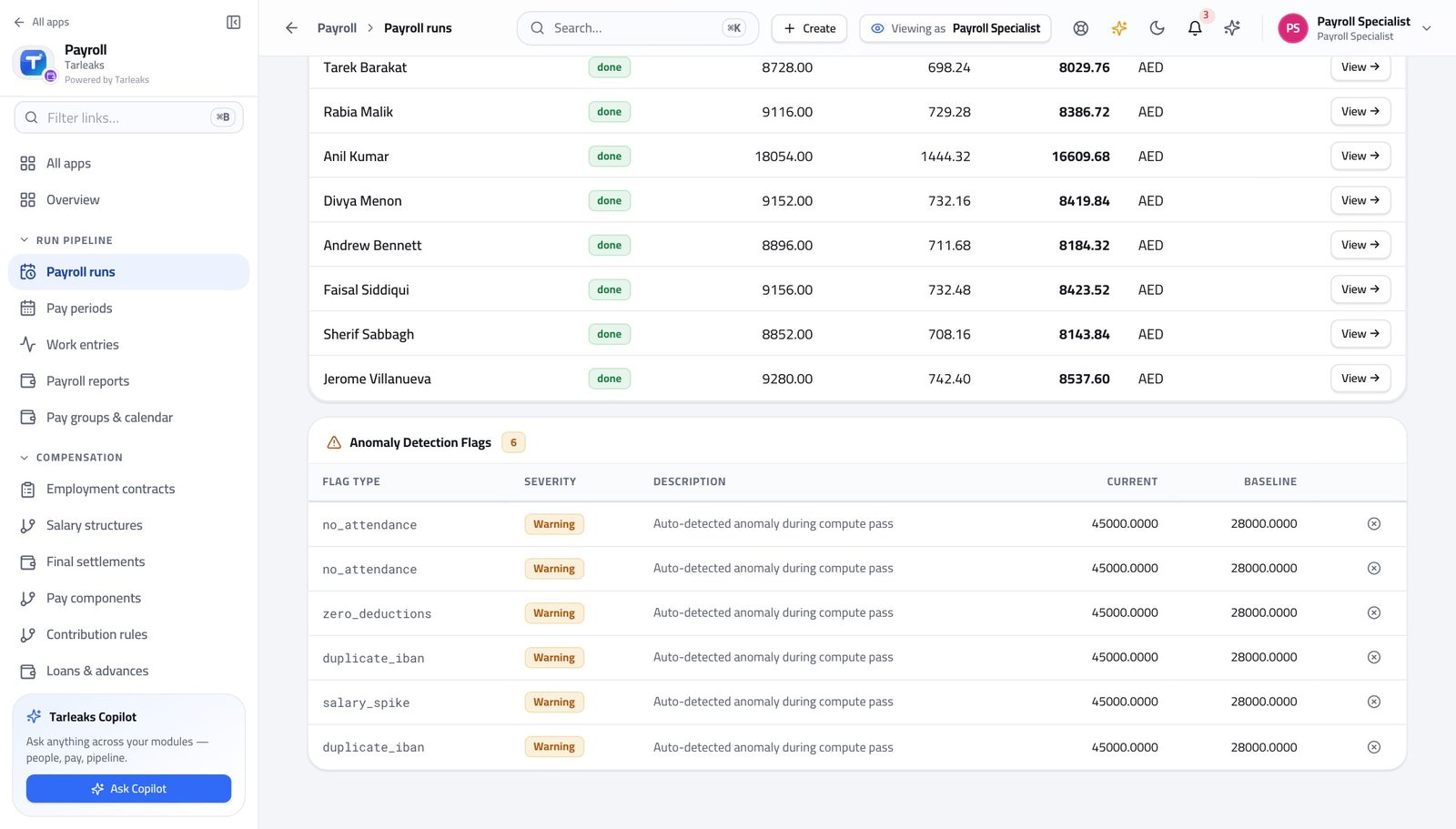
Task: Click the yellow sparkle icon
Action: [x=1119, y=28]
